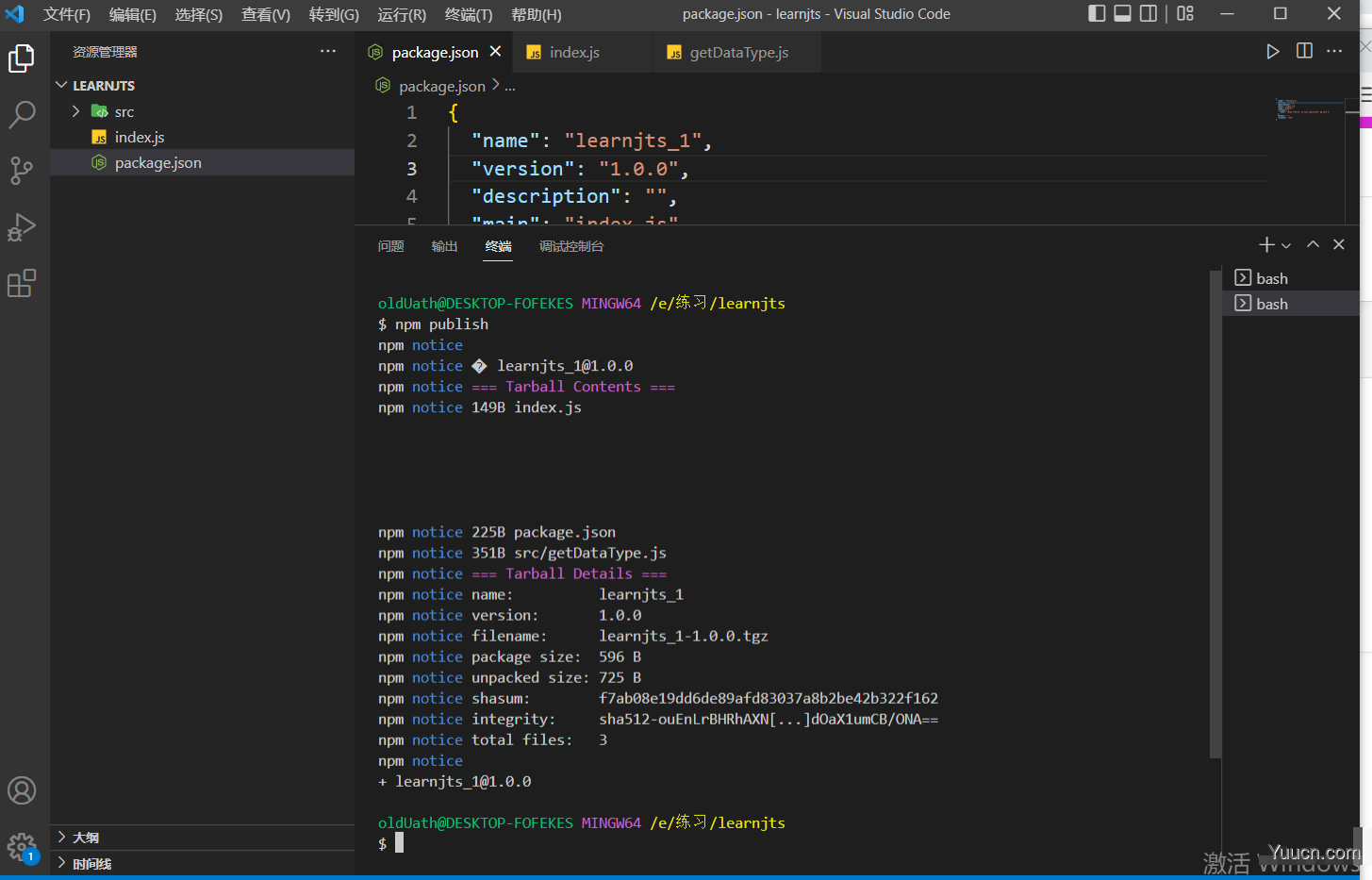The image size is (1372, 880).
Task: Open the Source Control view
Action: click(x=22, y=171)
